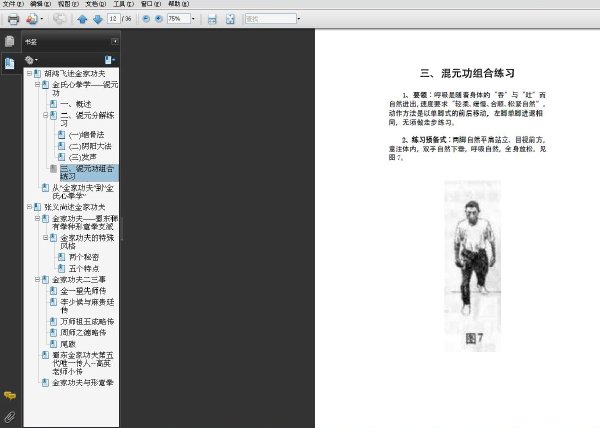Go to the next page with down arrow

[x=98, y=19]
